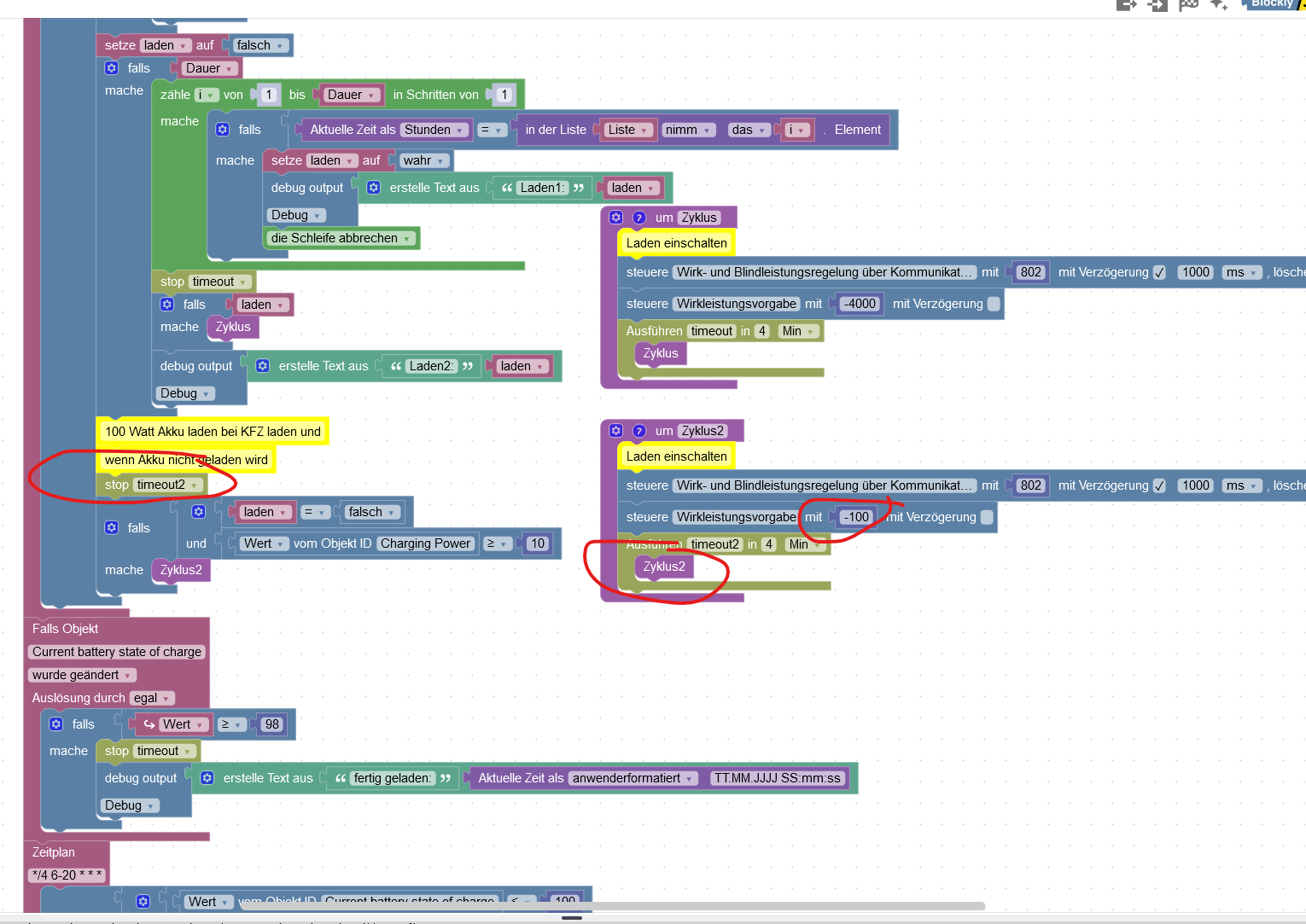Click the horizontal workspace scrollbar

click(x=613, y=906)
